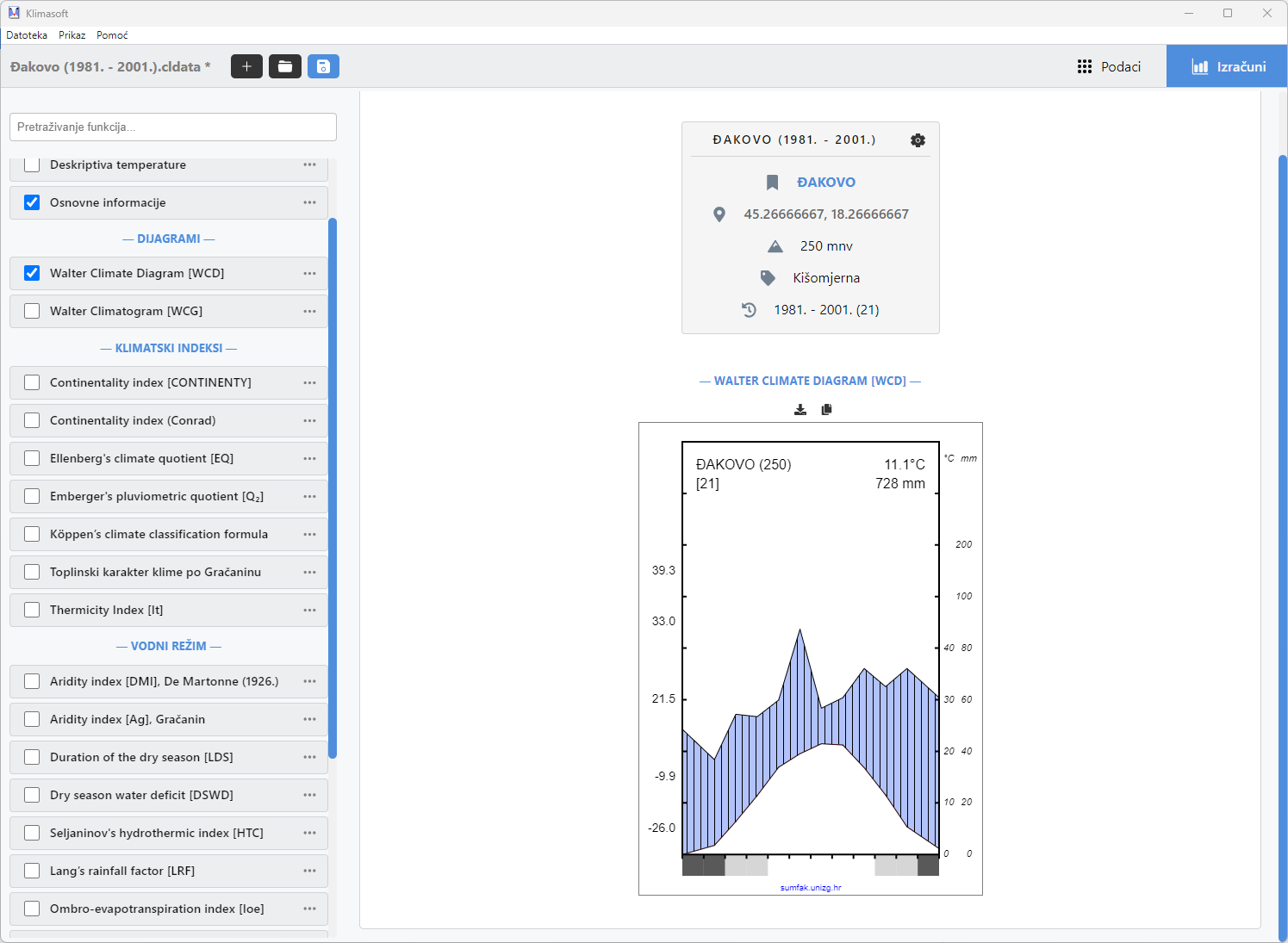Switch to the Izračuni view
Image resolution: width=1288 pixels, height=943 pixels.
click(1241, 66)
